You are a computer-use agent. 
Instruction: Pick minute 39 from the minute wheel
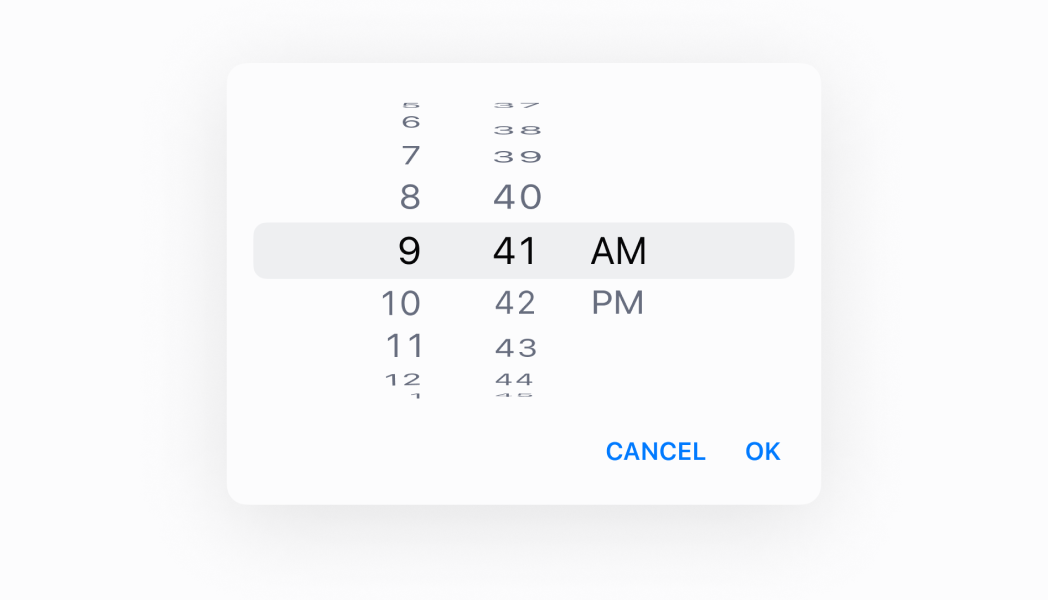click(x=517, y=156)
